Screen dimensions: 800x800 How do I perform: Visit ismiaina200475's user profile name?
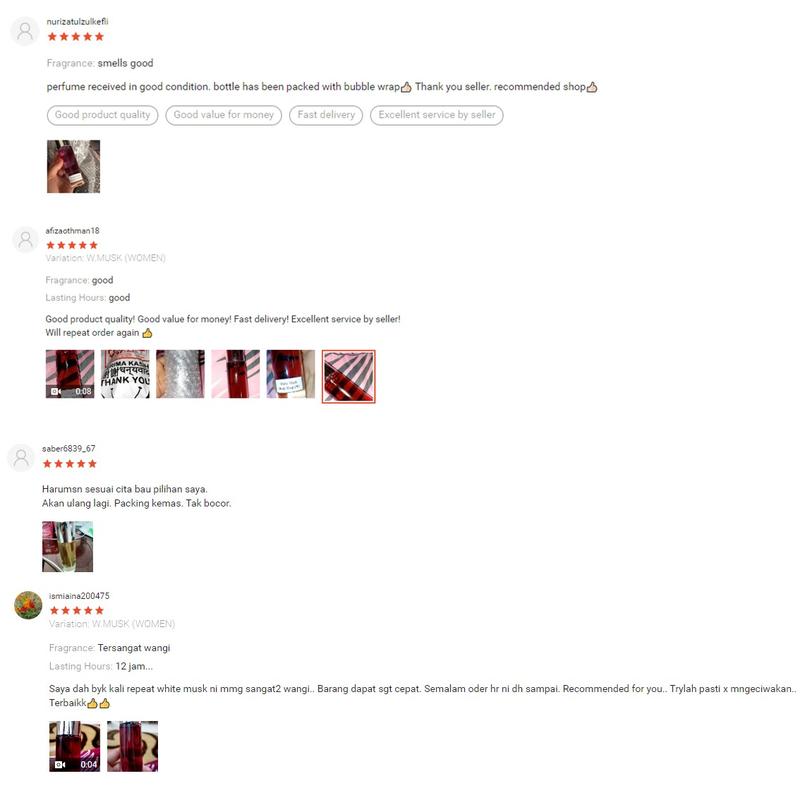pos(79,596)
